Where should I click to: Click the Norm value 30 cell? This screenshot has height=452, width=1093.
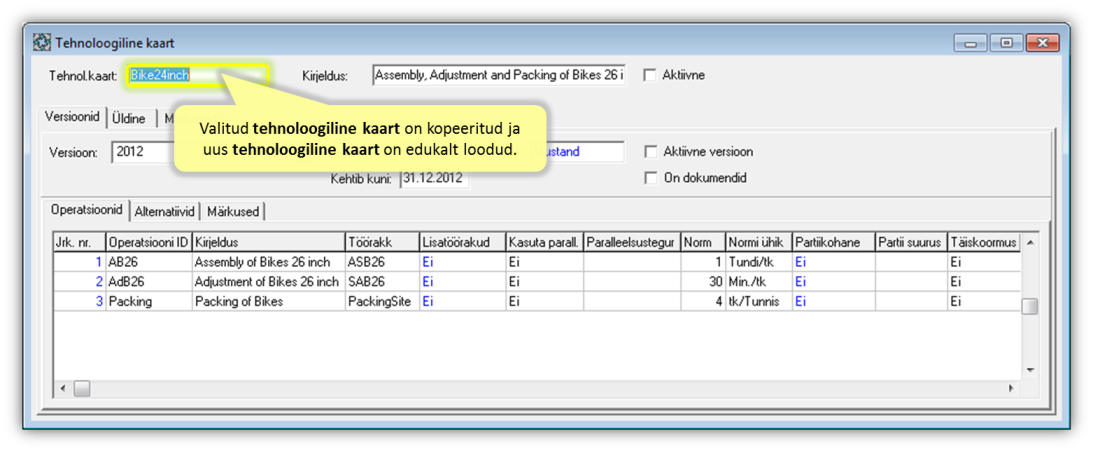click(703, 282)
